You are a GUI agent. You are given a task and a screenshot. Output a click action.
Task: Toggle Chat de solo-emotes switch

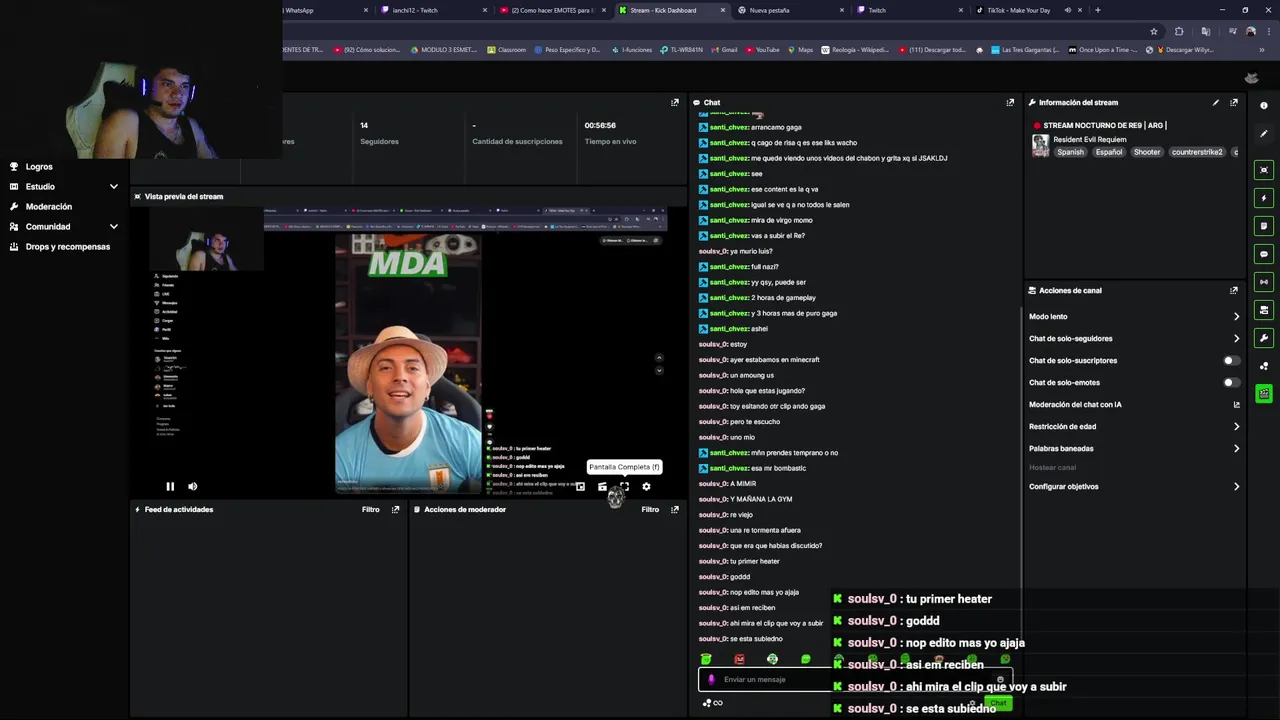(x=1232, y=382)
